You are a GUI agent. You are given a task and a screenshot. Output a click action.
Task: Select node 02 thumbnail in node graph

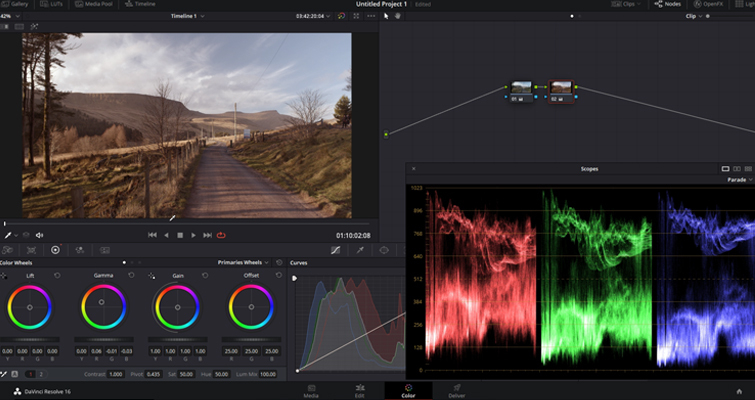coord(561,88)
